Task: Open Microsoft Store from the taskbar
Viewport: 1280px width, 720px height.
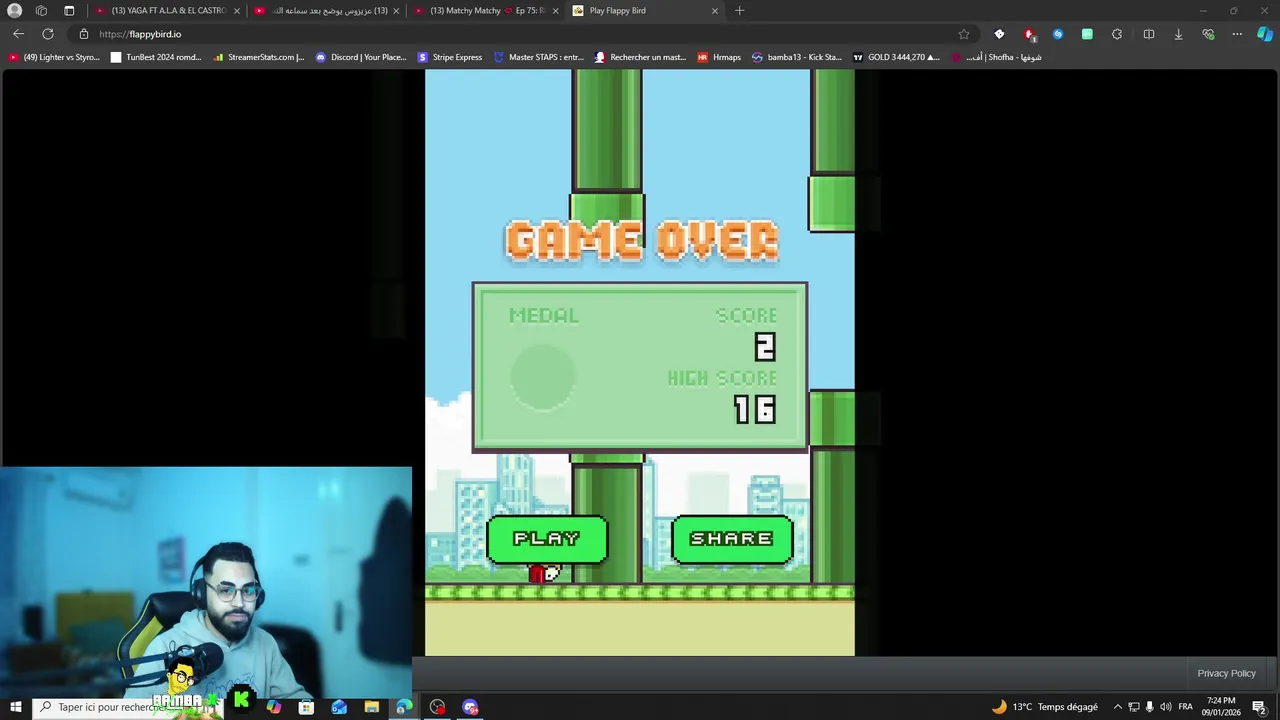Action: [306, 707]
